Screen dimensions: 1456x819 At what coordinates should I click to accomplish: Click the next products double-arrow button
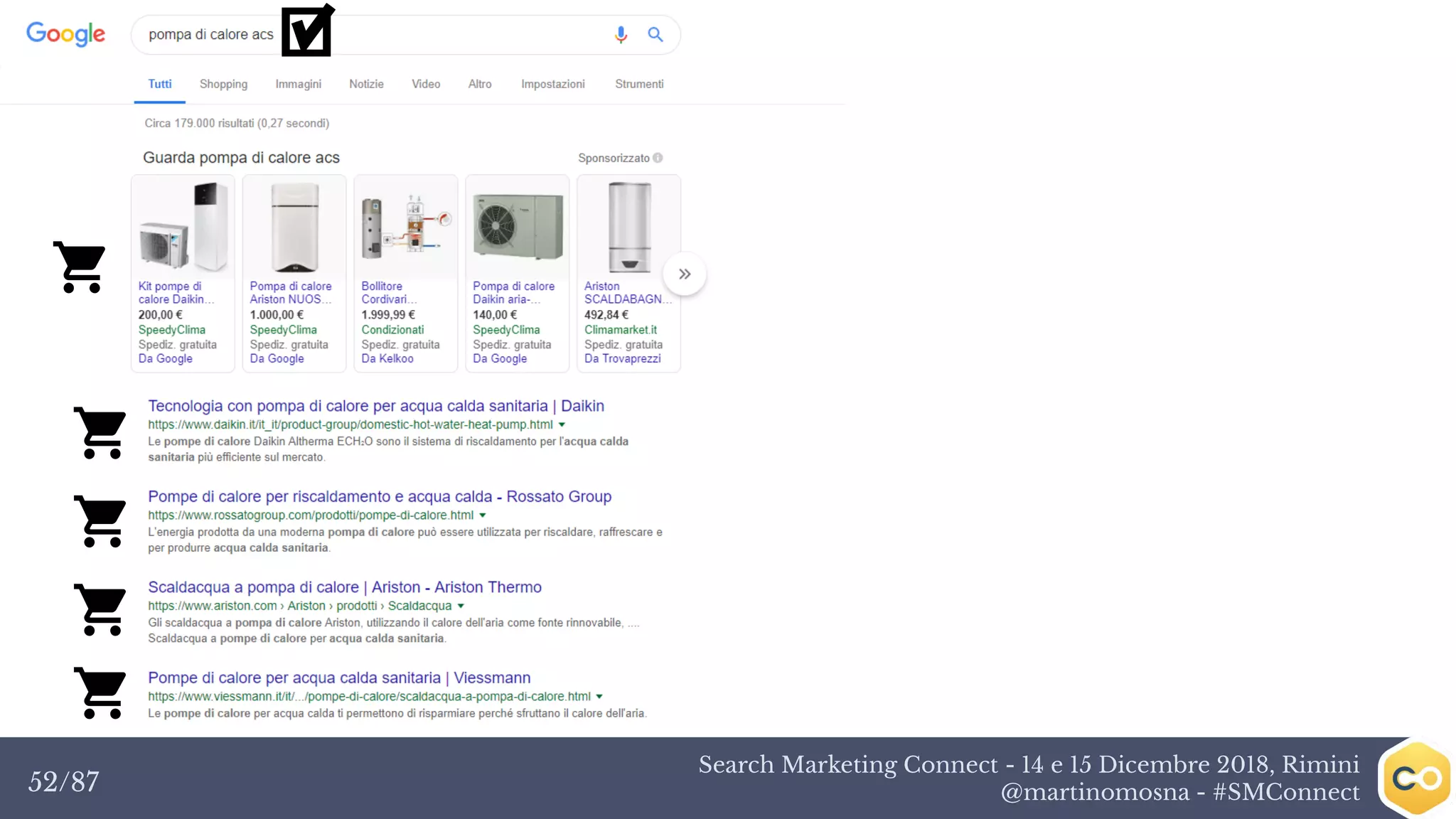(x=685, y=274)
